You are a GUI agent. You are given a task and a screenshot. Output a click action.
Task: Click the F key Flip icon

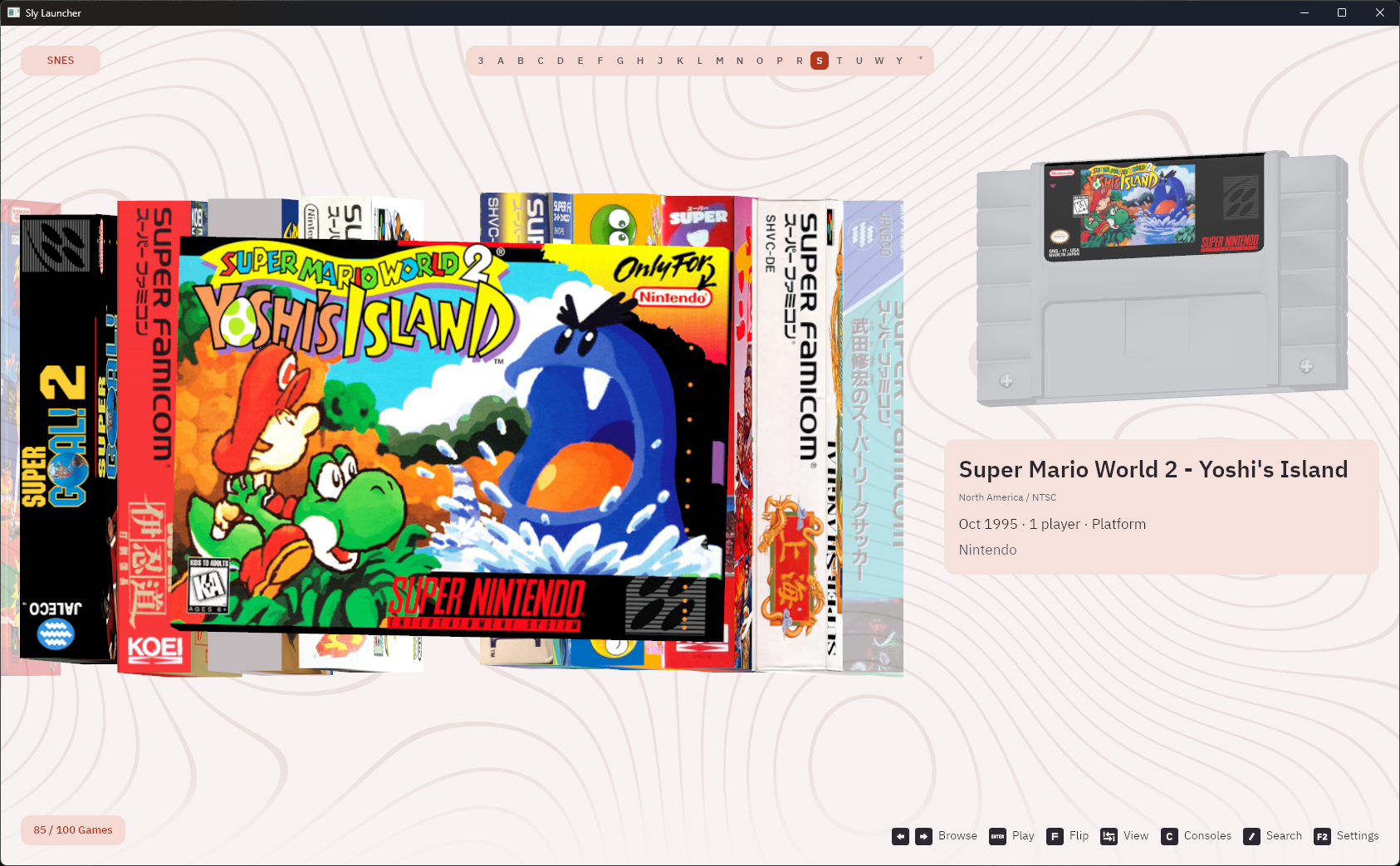[1055, 836]
